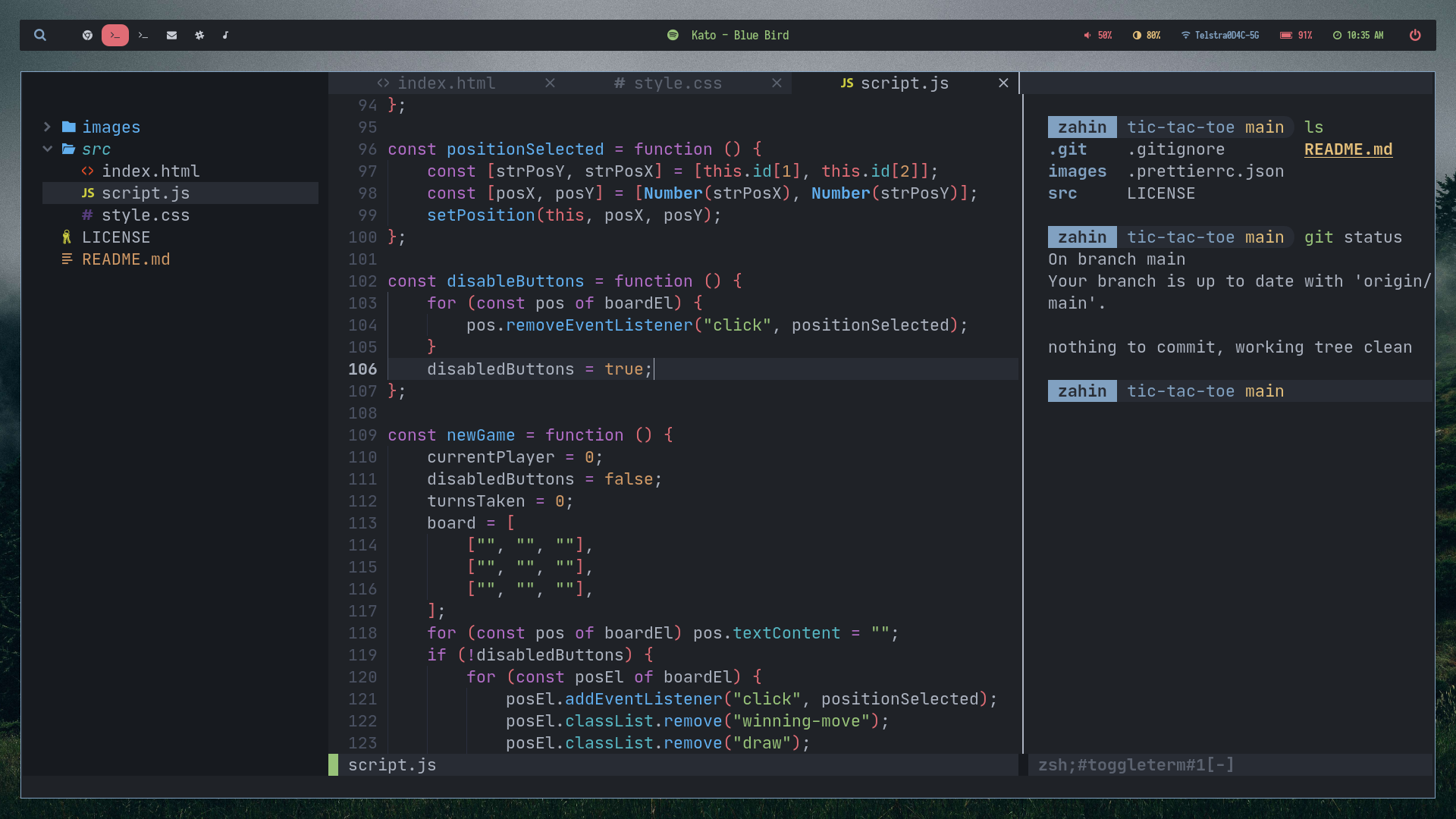Switch to index.html tab
Viewport: 1456px width, 819px height.
[447, 83]
